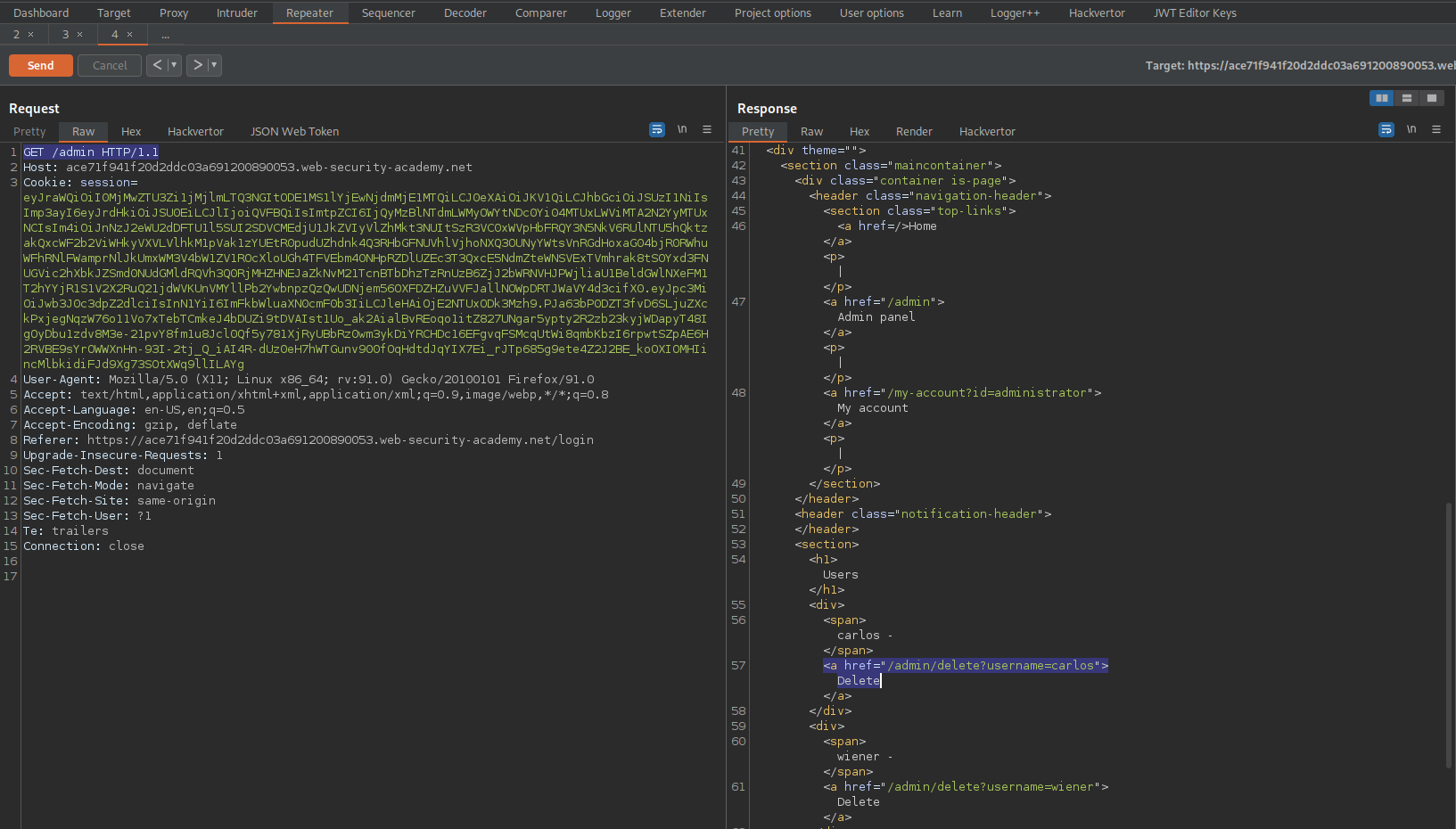Click the User-Agent header line
This screenshot has width=1456, height=829.
point(308,379)
